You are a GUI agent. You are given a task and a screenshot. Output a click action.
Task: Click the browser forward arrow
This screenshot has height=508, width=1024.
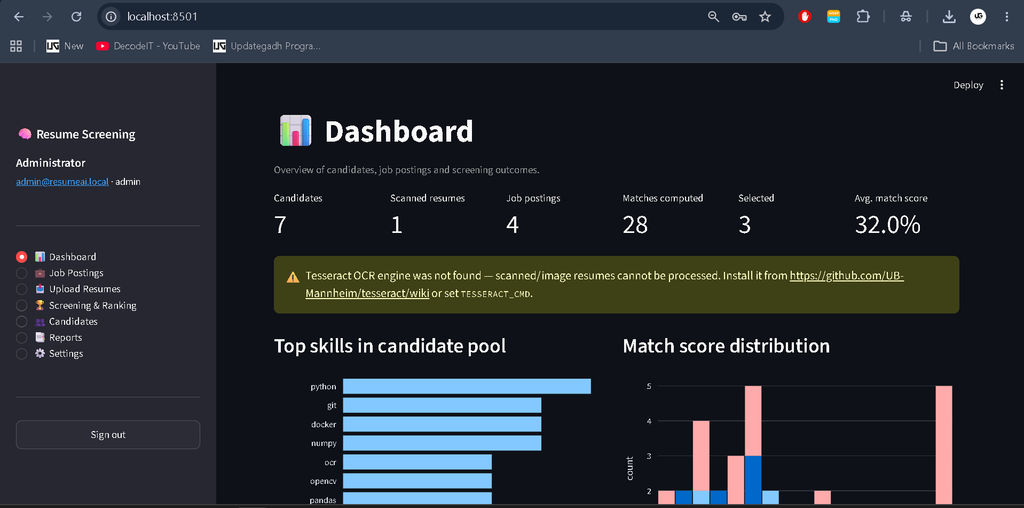coord(47,17)
